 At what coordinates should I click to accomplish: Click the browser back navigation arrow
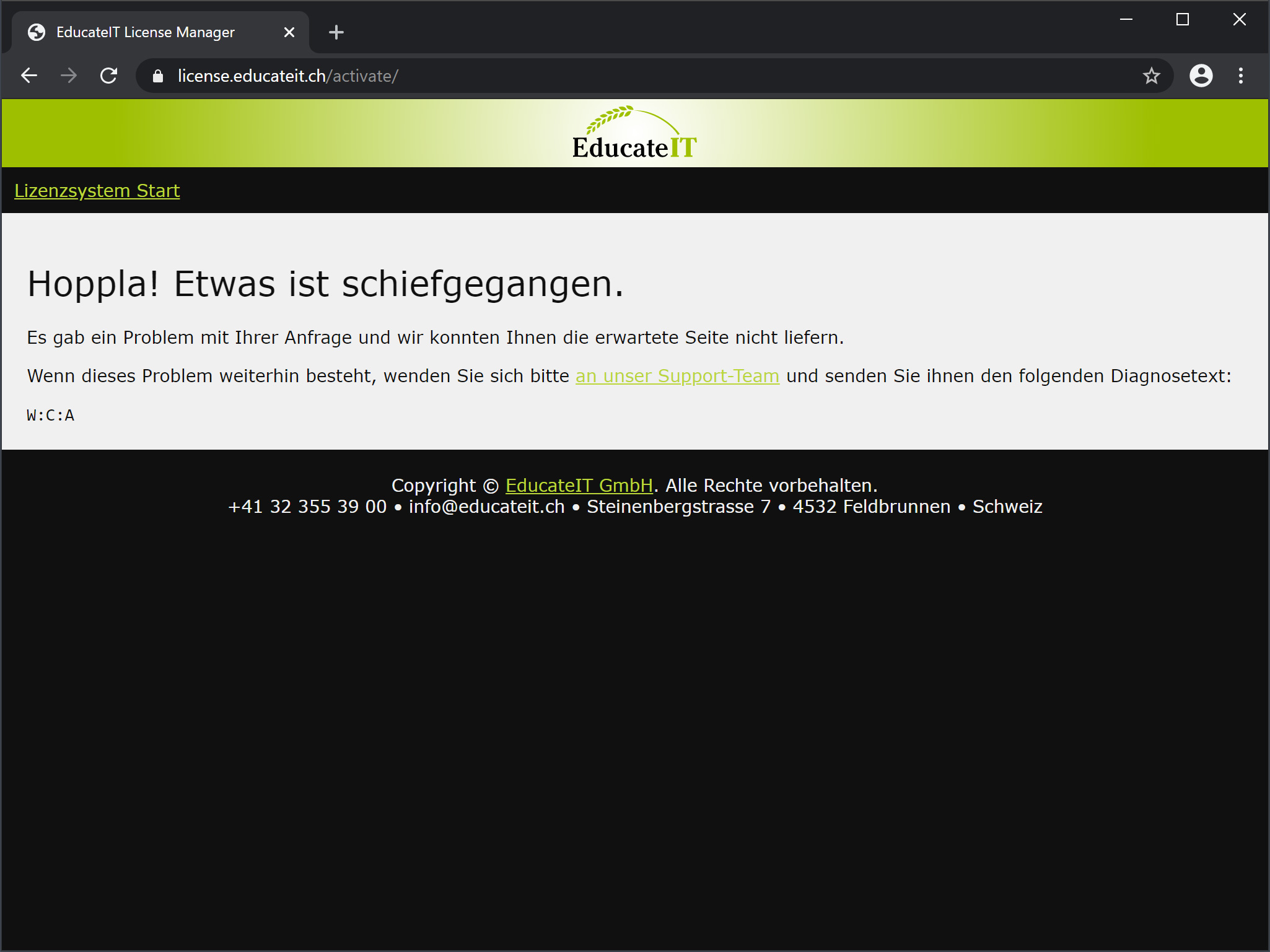click(29, 76)
